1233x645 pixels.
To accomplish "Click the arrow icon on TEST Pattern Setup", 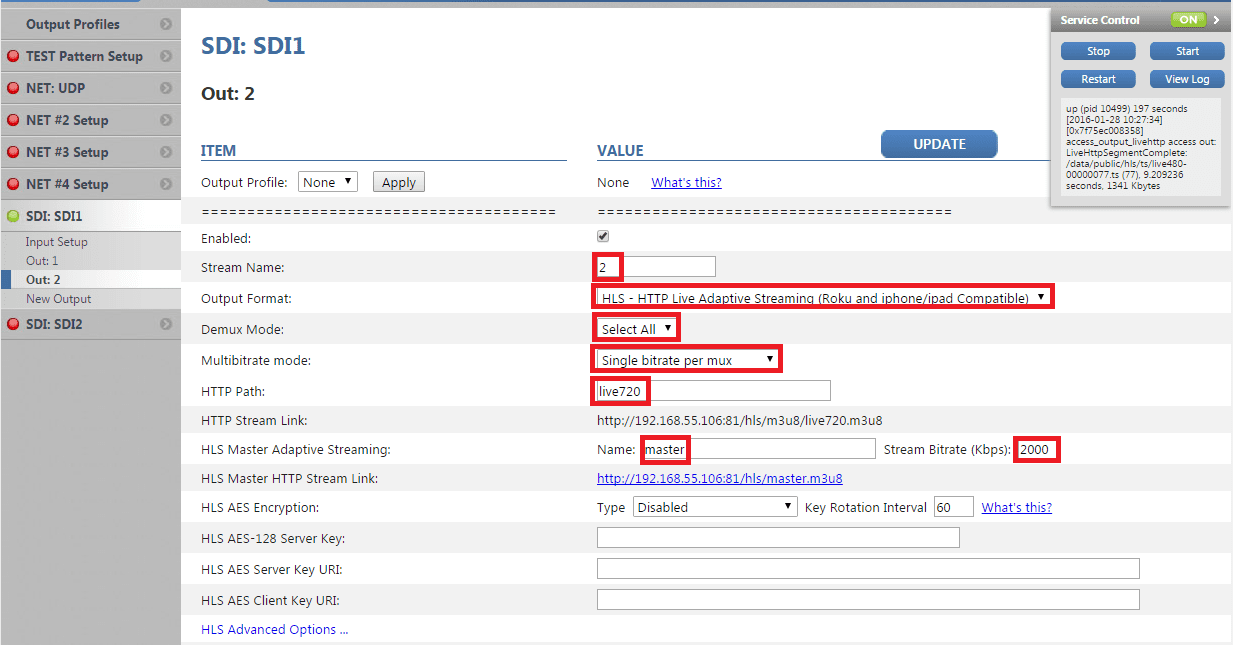I will 166,56.
